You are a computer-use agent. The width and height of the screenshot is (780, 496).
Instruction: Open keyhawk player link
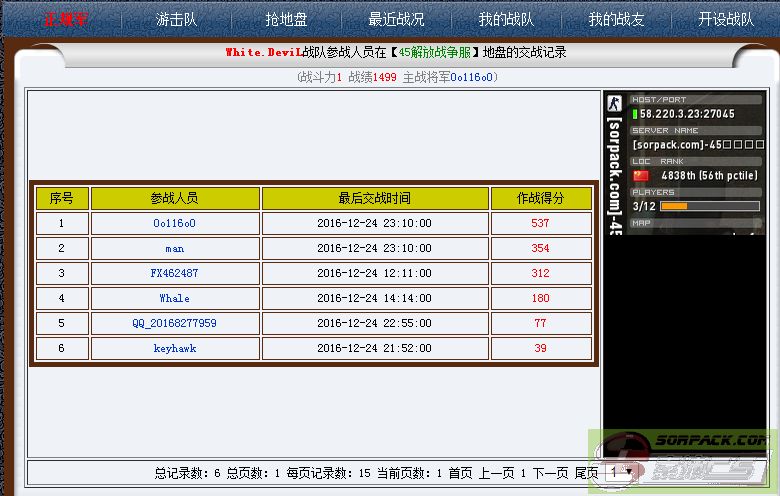tap(174, 348)
